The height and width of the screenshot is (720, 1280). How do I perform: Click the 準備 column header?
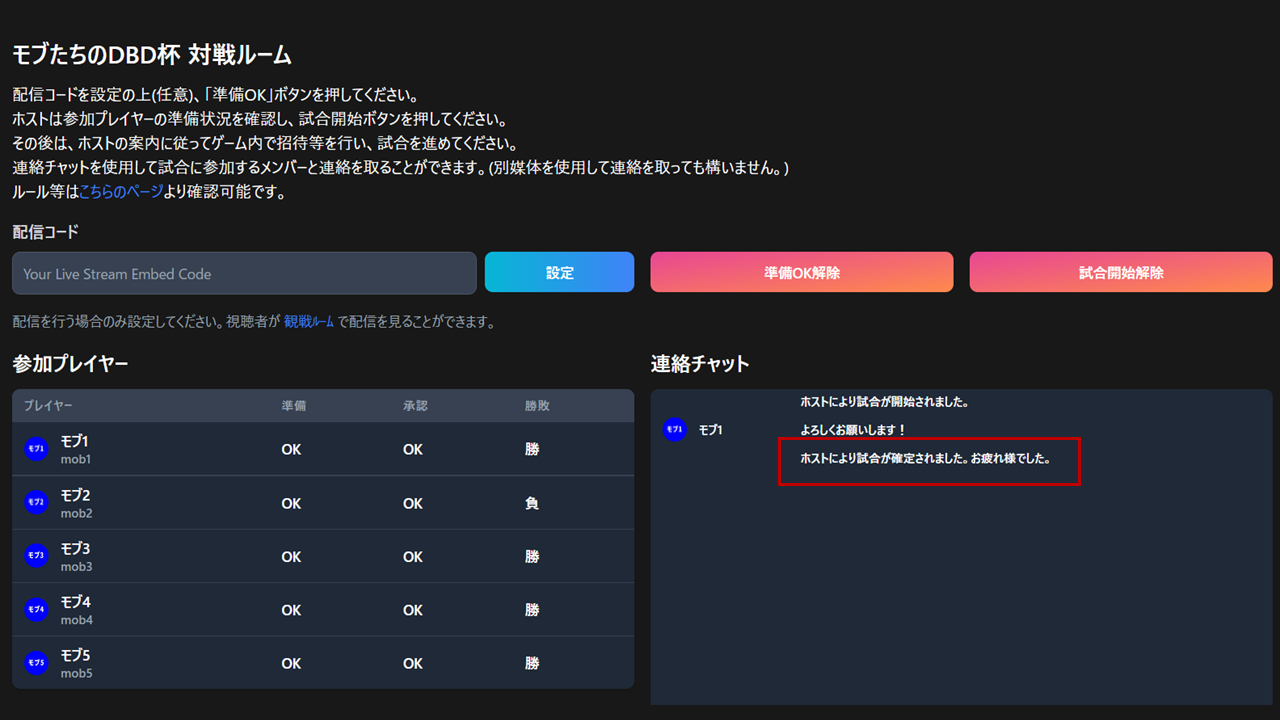(x=294, y=406)
